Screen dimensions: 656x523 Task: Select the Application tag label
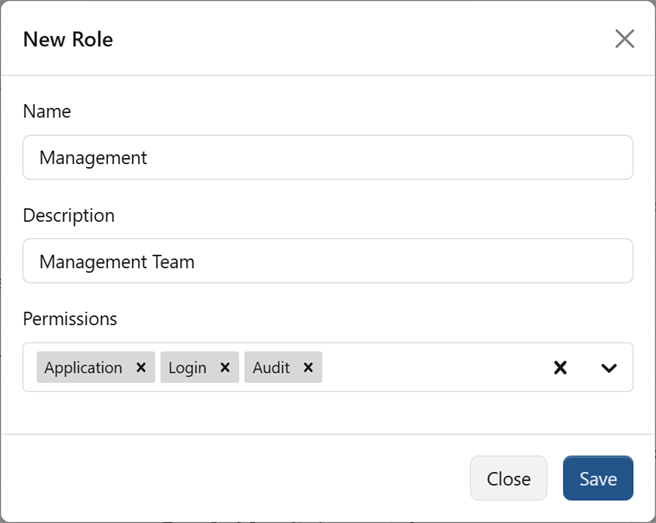coord(83,368)
